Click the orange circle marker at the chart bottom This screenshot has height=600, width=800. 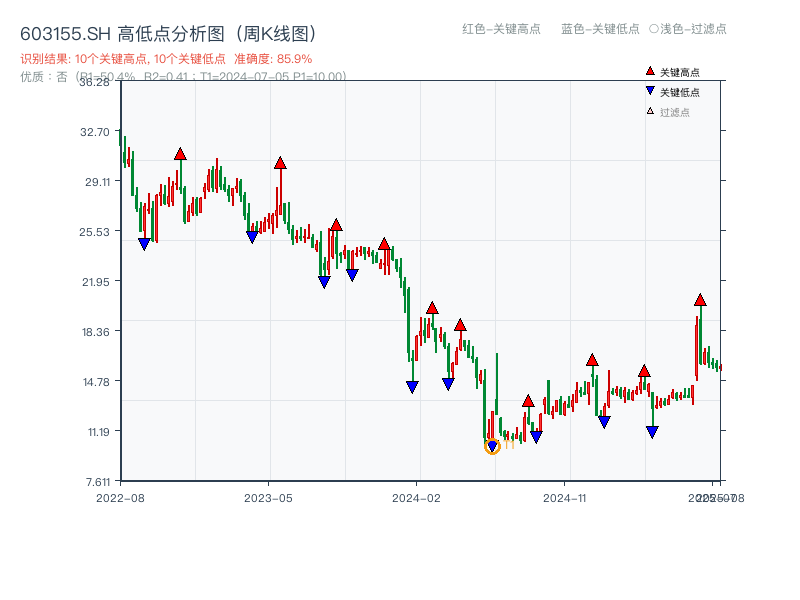pyautogui.click(x=492, y=447)
